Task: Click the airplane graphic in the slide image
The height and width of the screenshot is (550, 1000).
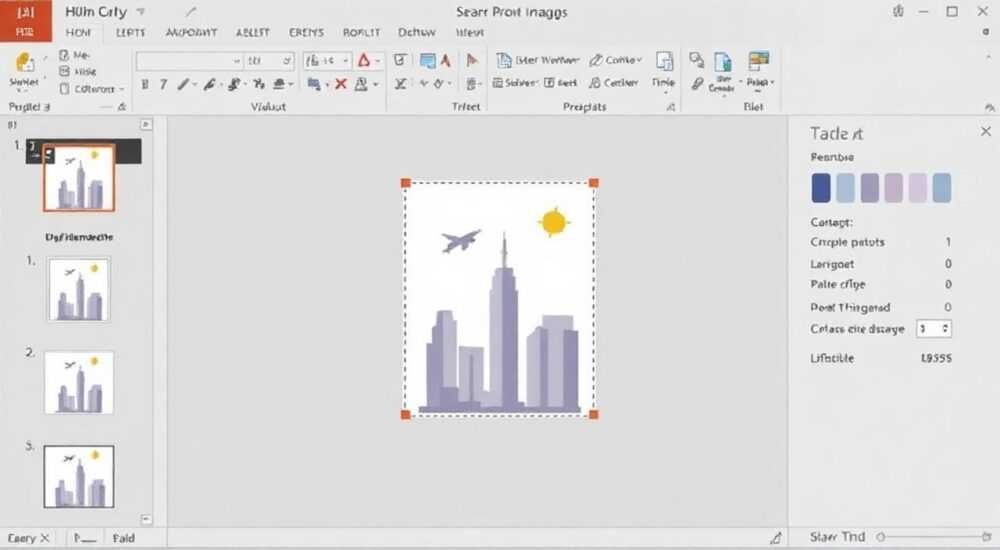Action: point(460,241)
